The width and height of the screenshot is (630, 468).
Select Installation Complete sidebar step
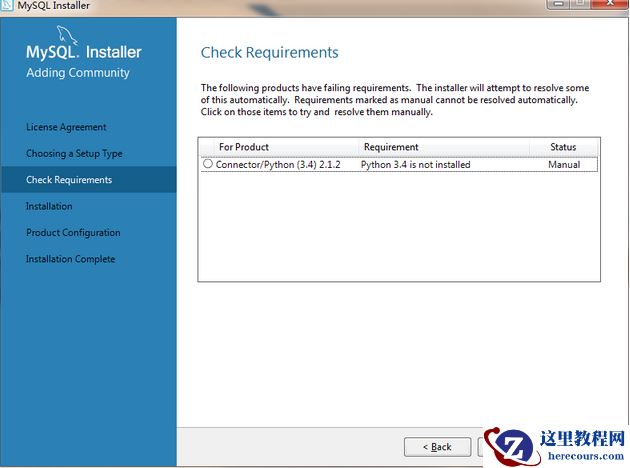pyautogui.click(x=70, y=259)
